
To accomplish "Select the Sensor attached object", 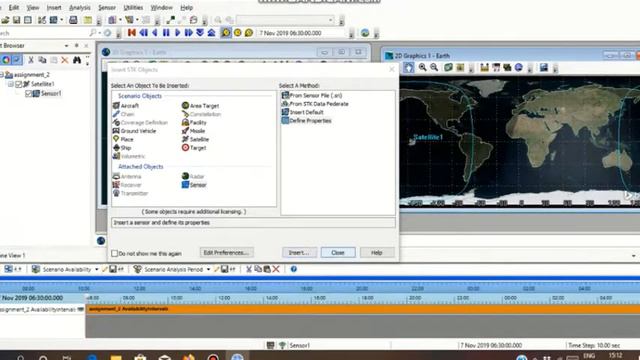I will tap(194, 185).
